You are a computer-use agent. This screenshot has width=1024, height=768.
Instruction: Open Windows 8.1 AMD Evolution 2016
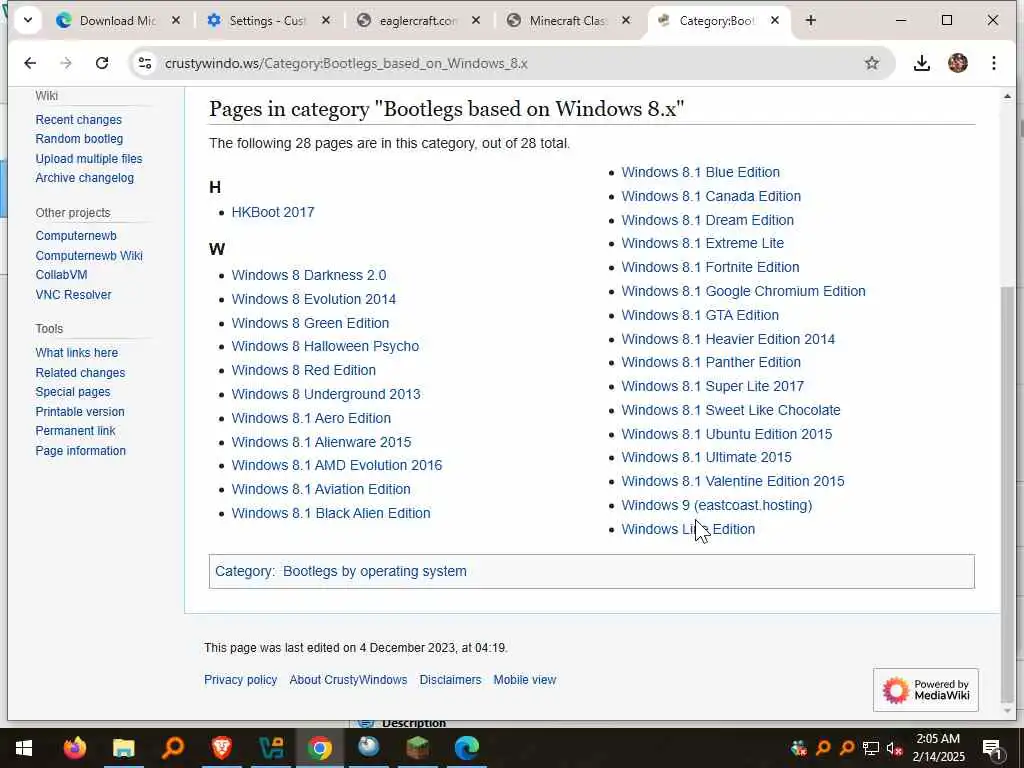click(337, 465)
